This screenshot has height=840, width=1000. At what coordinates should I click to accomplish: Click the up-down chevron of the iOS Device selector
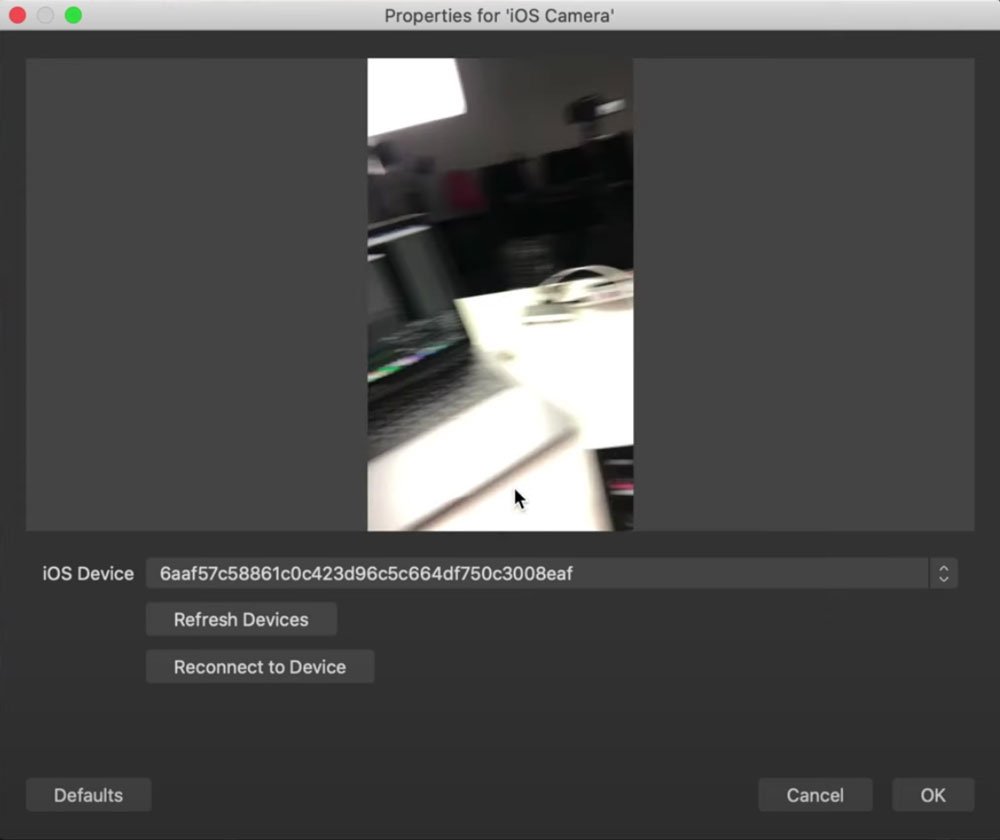pos(943,573)
